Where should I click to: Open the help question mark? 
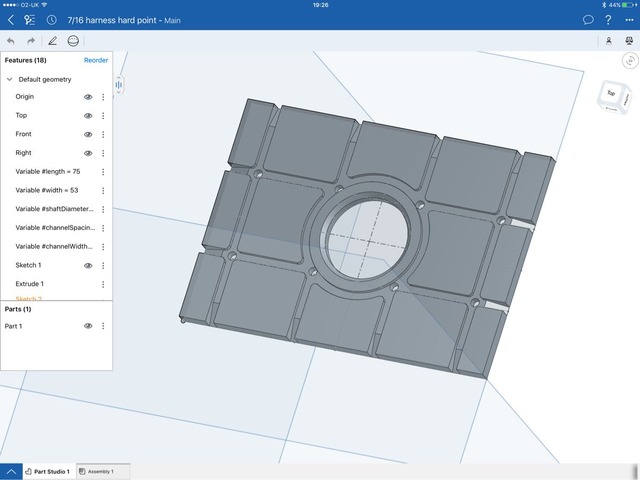click(608, 20)
